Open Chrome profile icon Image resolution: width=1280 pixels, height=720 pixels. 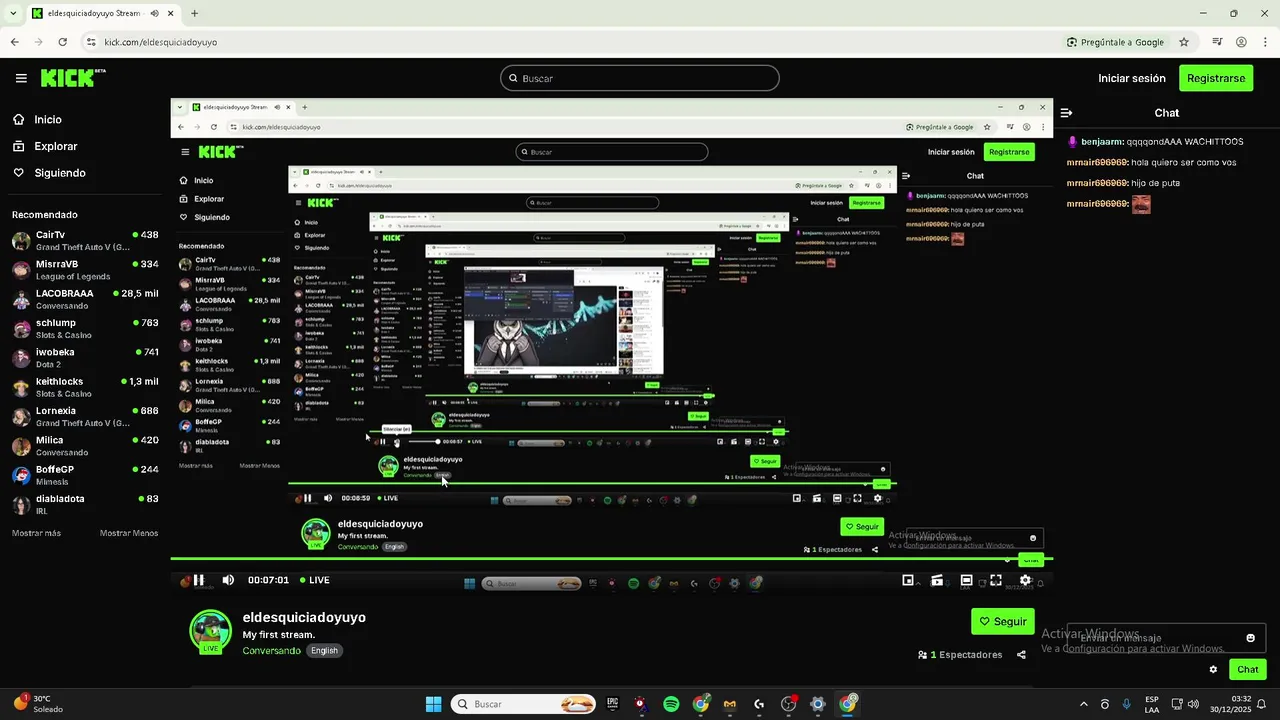point(1241,42)
